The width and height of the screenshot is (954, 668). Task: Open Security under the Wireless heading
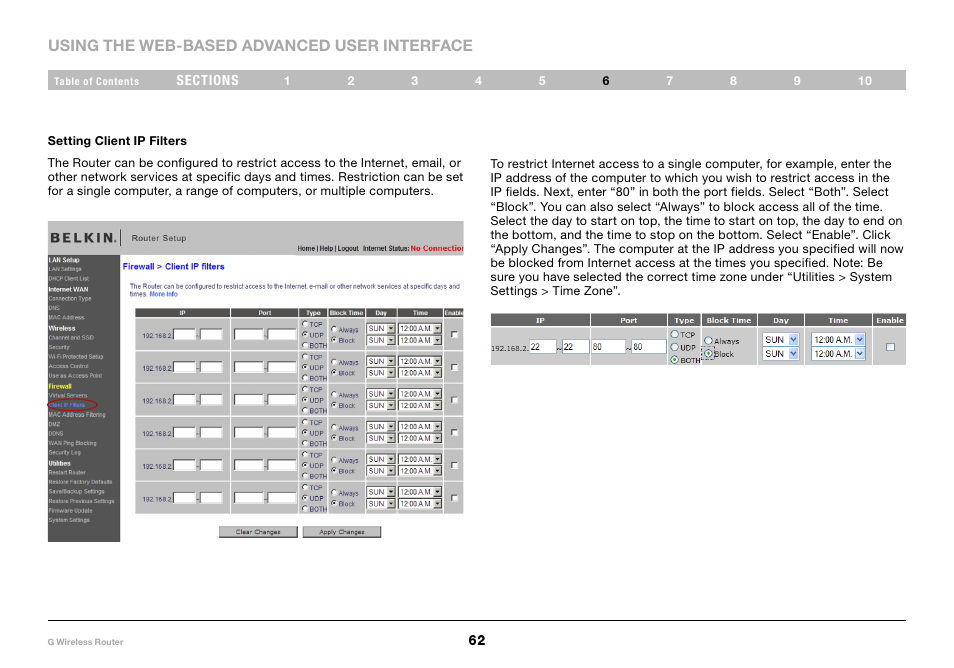tap(59, 347)
